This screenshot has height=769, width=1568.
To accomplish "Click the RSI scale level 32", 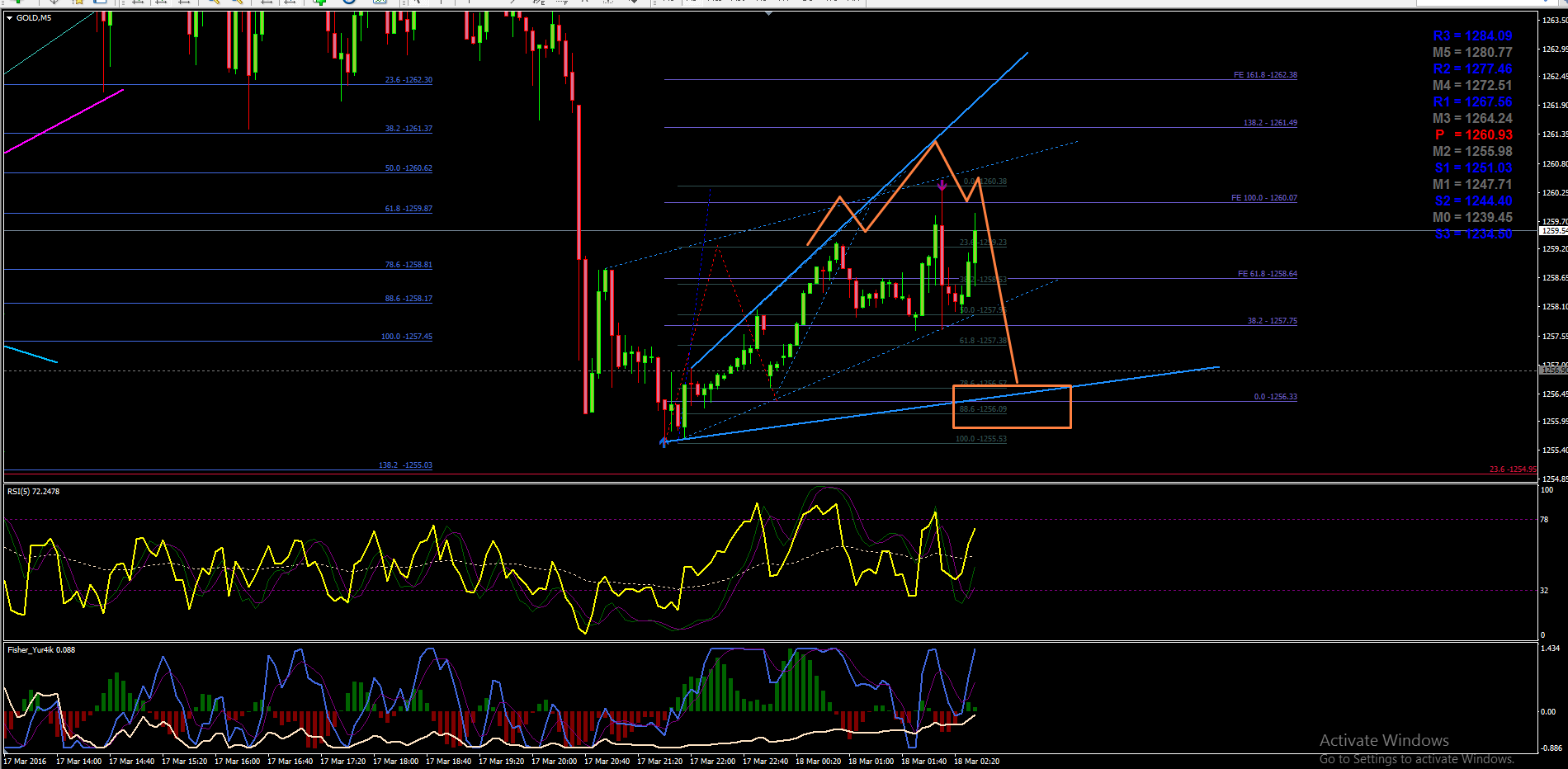I will 1545,591.
